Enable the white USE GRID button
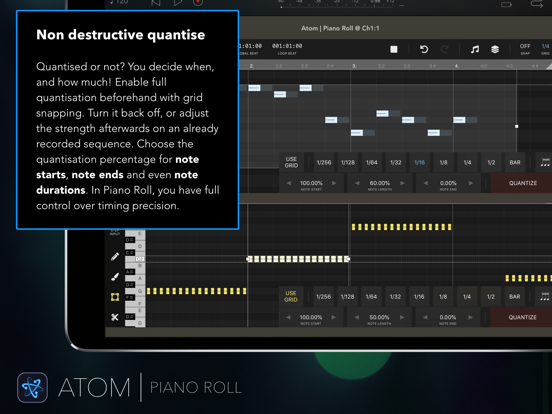This screenshot has width=552, height=414. pos(291,162)
